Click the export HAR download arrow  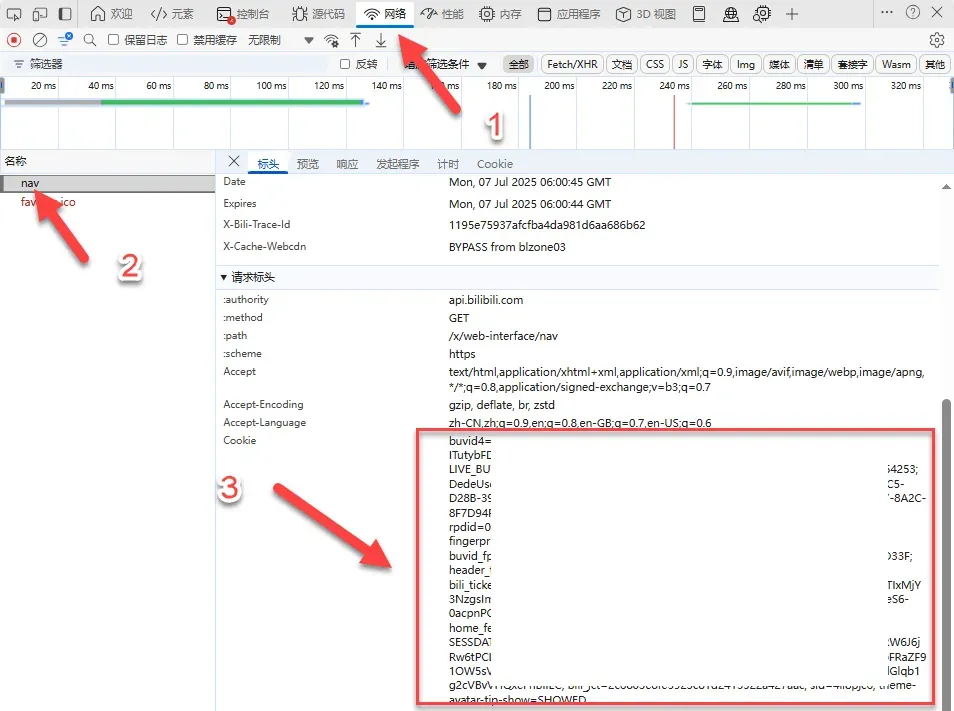click(381, 40)
